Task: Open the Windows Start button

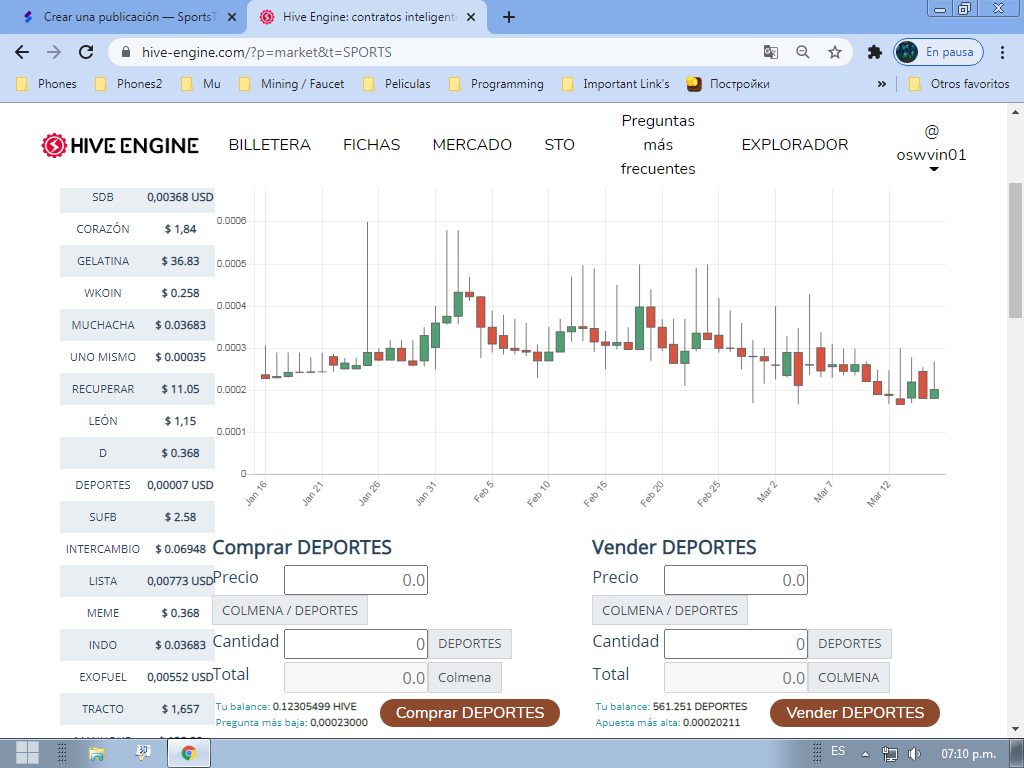Action: 26,754
